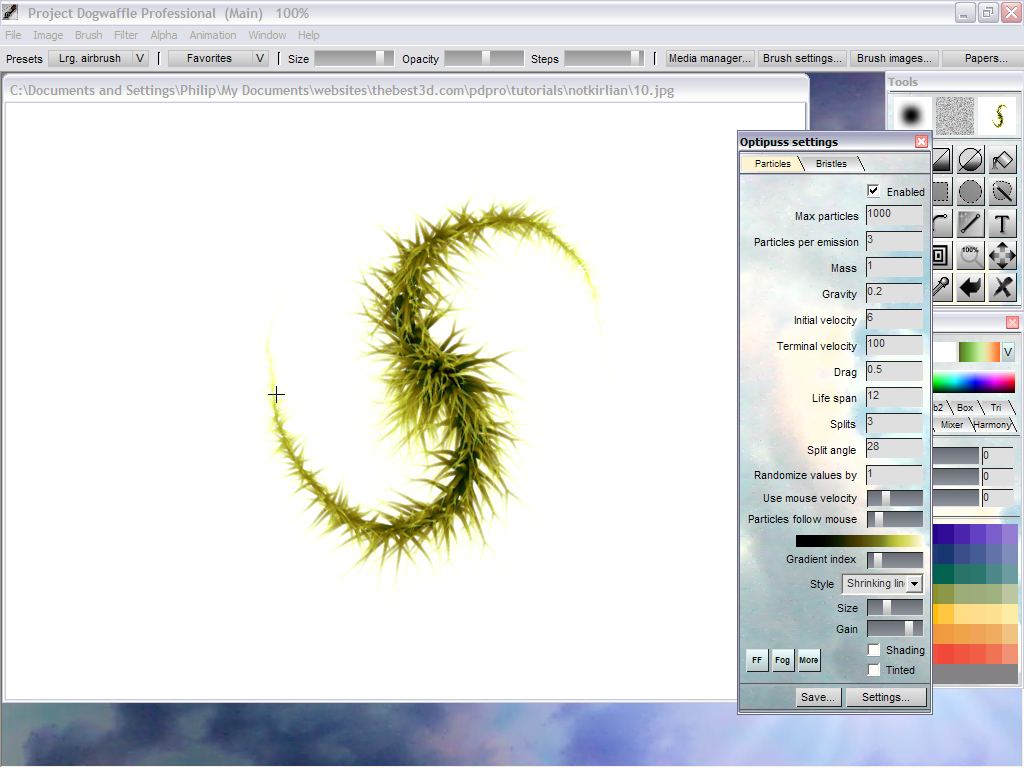
Task: Select the elliptical selection tool
Action: click(x=970, y=192)
